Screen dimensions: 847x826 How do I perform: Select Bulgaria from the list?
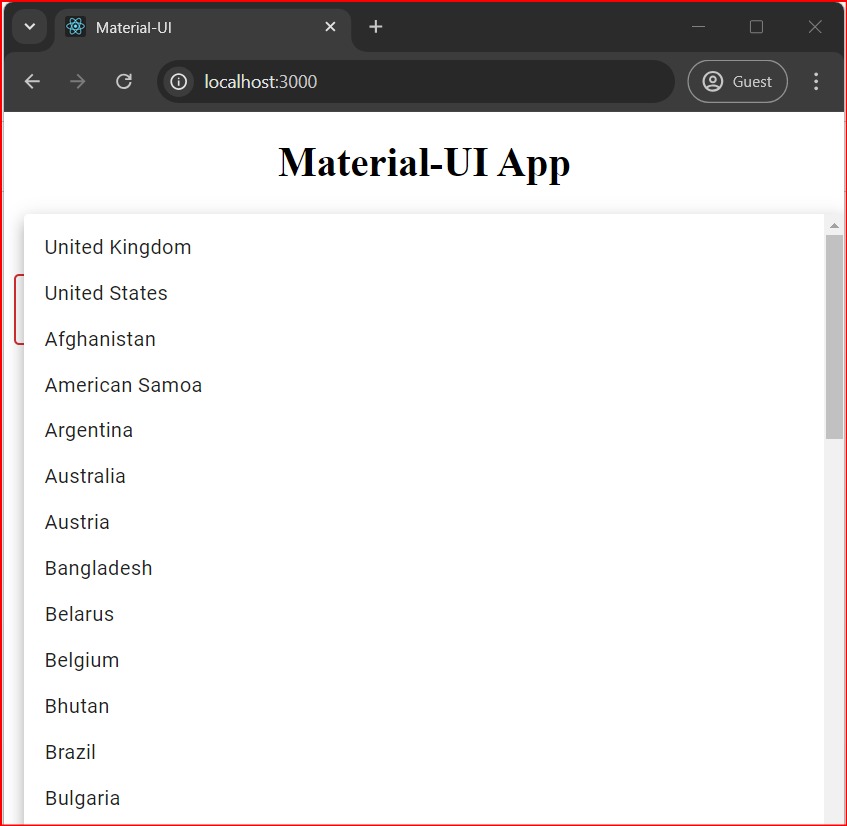point(82,798)
